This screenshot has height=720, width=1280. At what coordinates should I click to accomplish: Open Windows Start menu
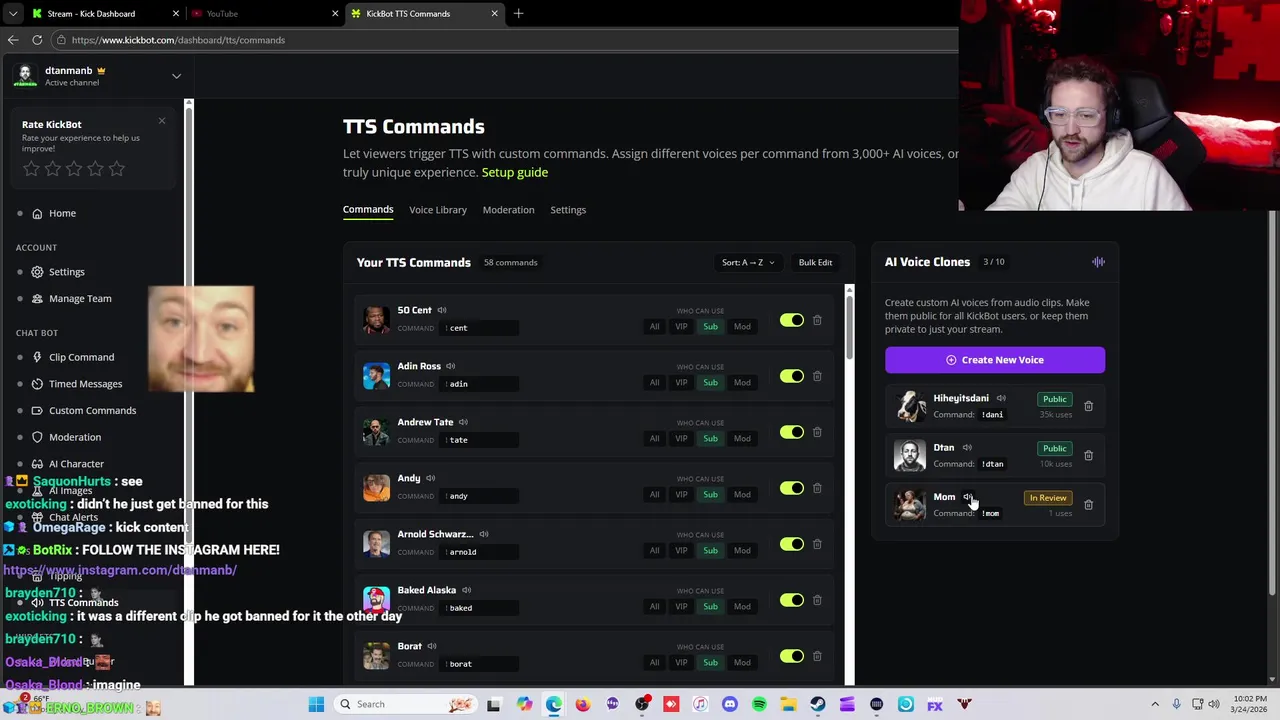(316, 704)
